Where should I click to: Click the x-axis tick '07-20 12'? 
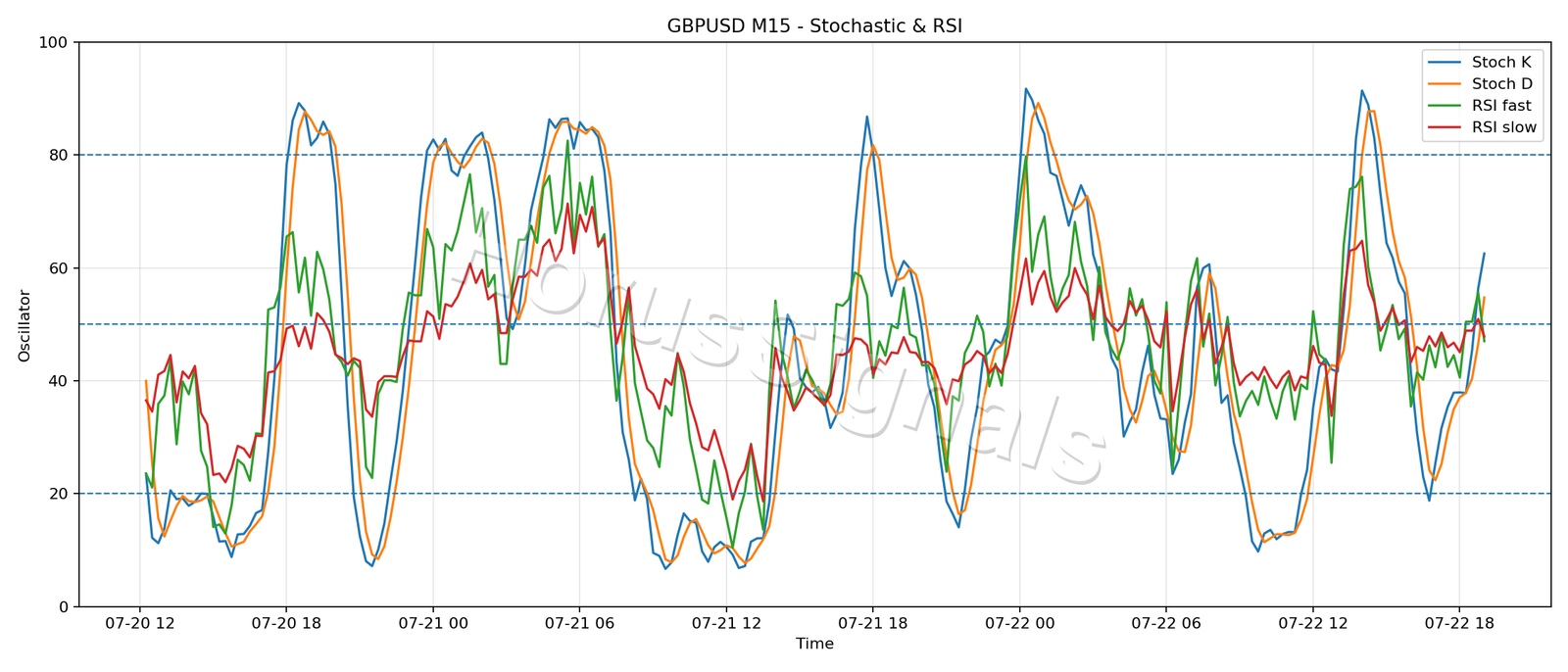tap(139, 623)
